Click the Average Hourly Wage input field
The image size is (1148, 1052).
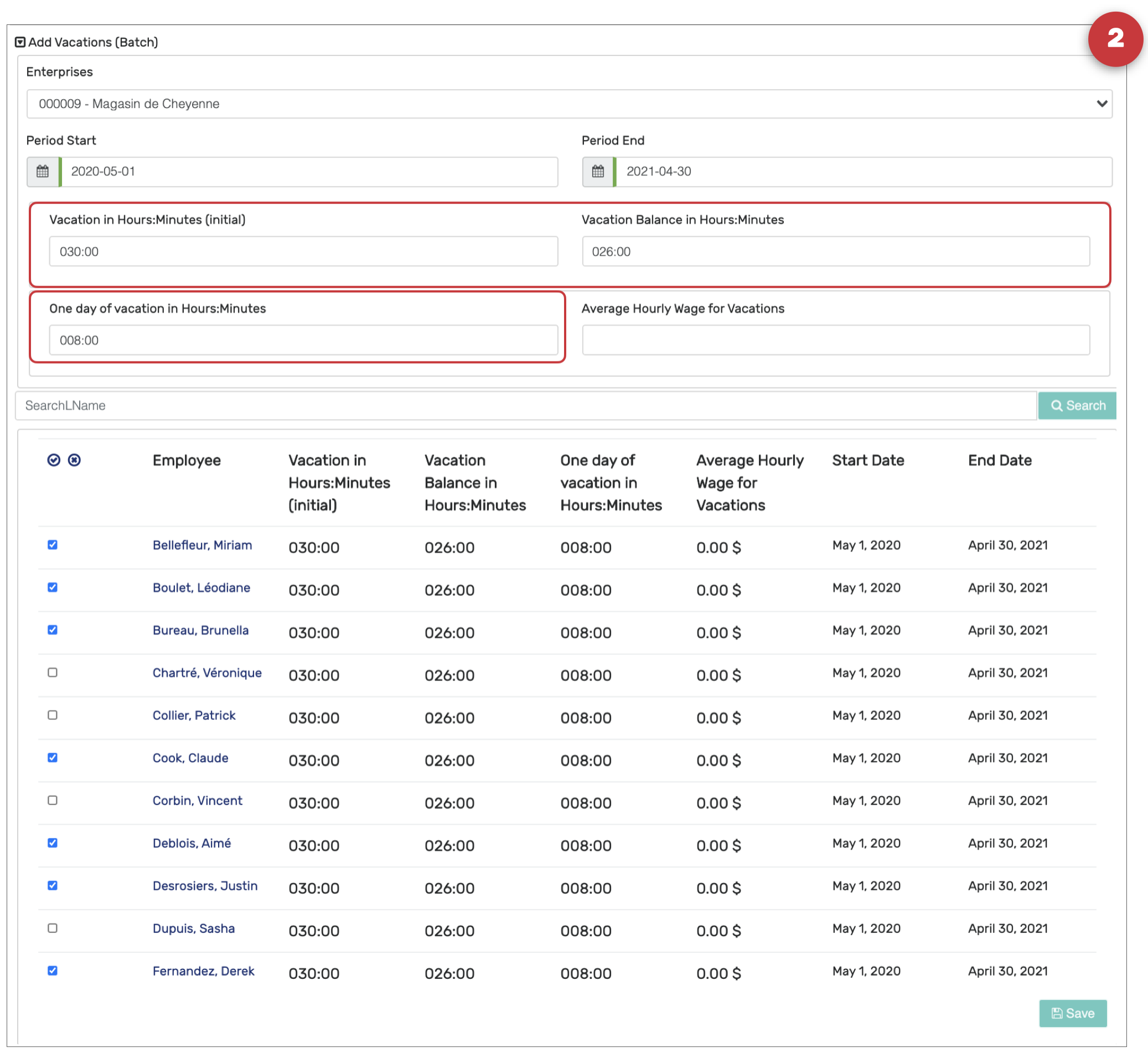pos(836,341)
